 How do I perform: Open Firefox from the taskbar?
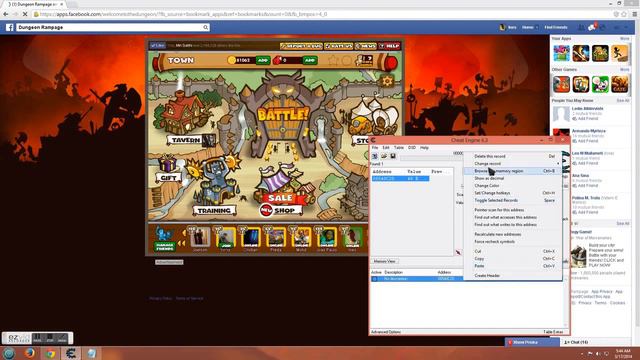(29, 353)
